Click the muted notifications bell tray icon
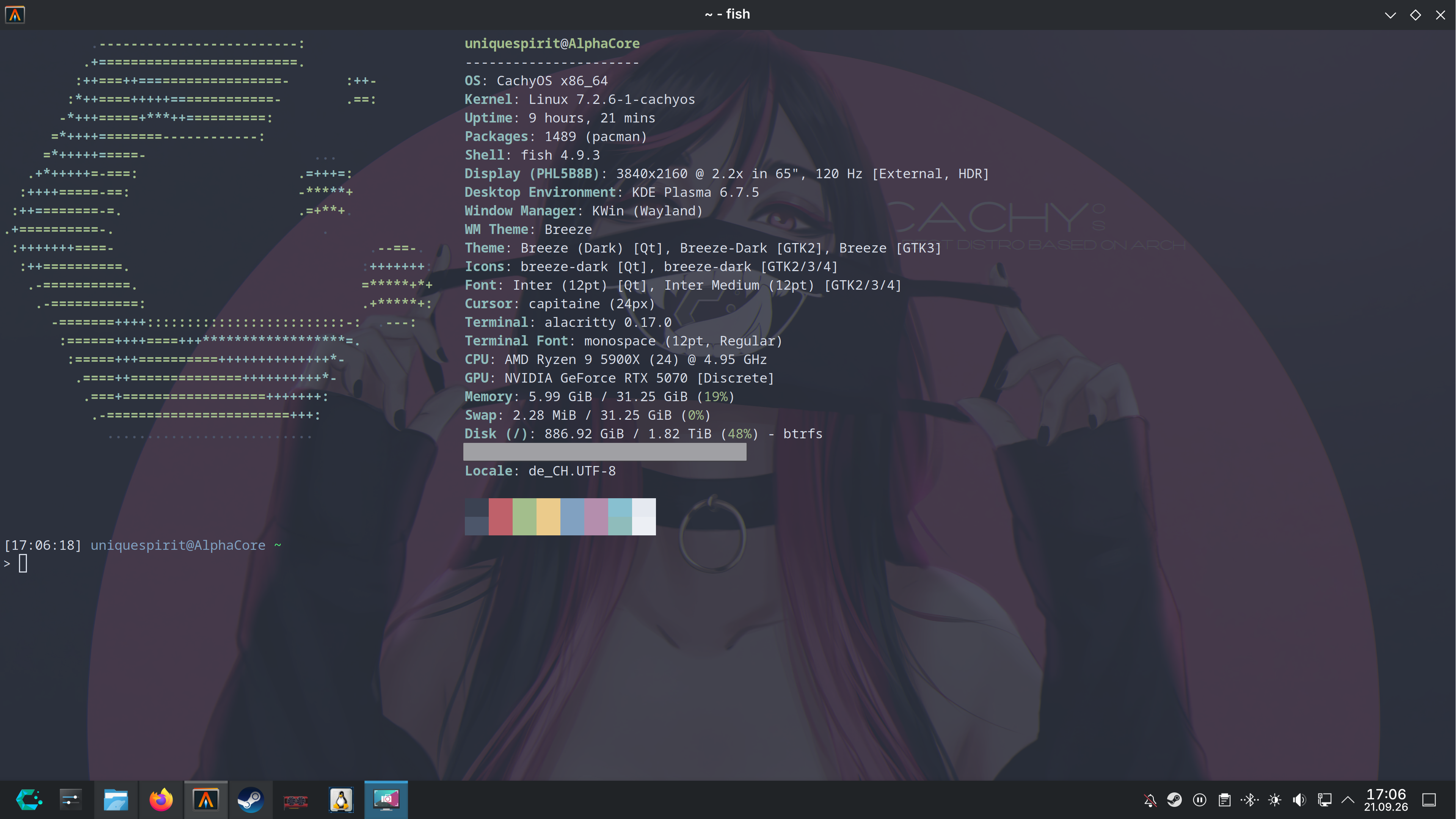The width and height of the screenshot is (1456, 819). point(1150,800)
